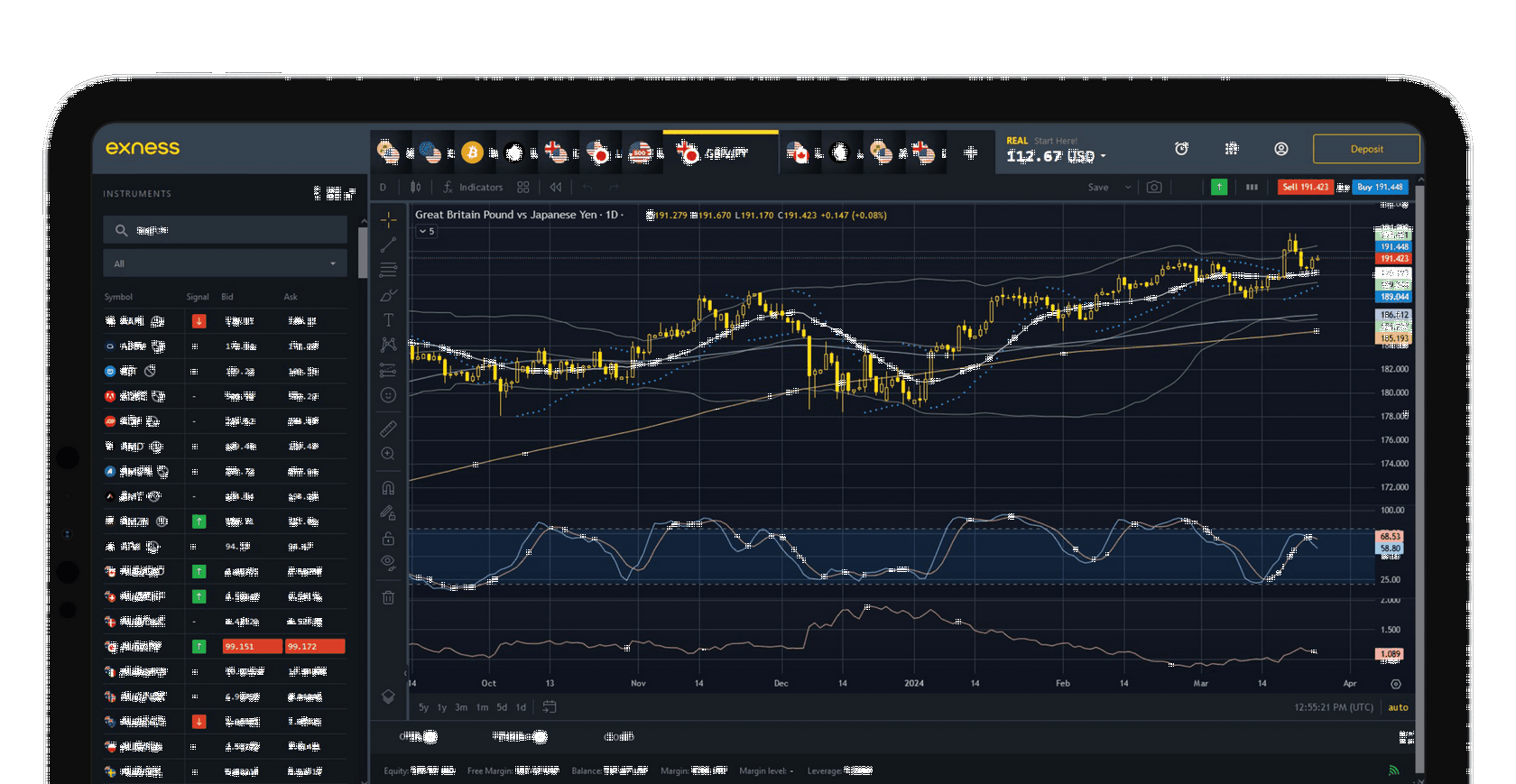
Task: Toggle stay in drawing mode
Action: [388, 513]
